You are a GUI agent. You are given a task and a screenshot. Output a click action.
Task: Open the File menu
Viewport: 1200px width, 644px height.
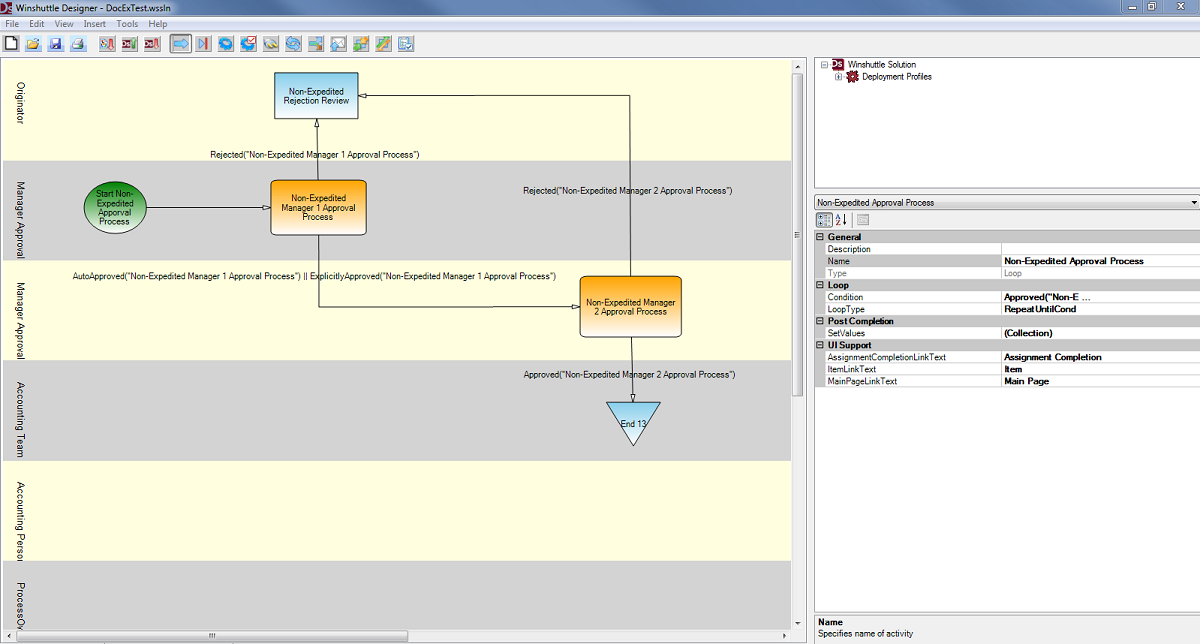12,23
